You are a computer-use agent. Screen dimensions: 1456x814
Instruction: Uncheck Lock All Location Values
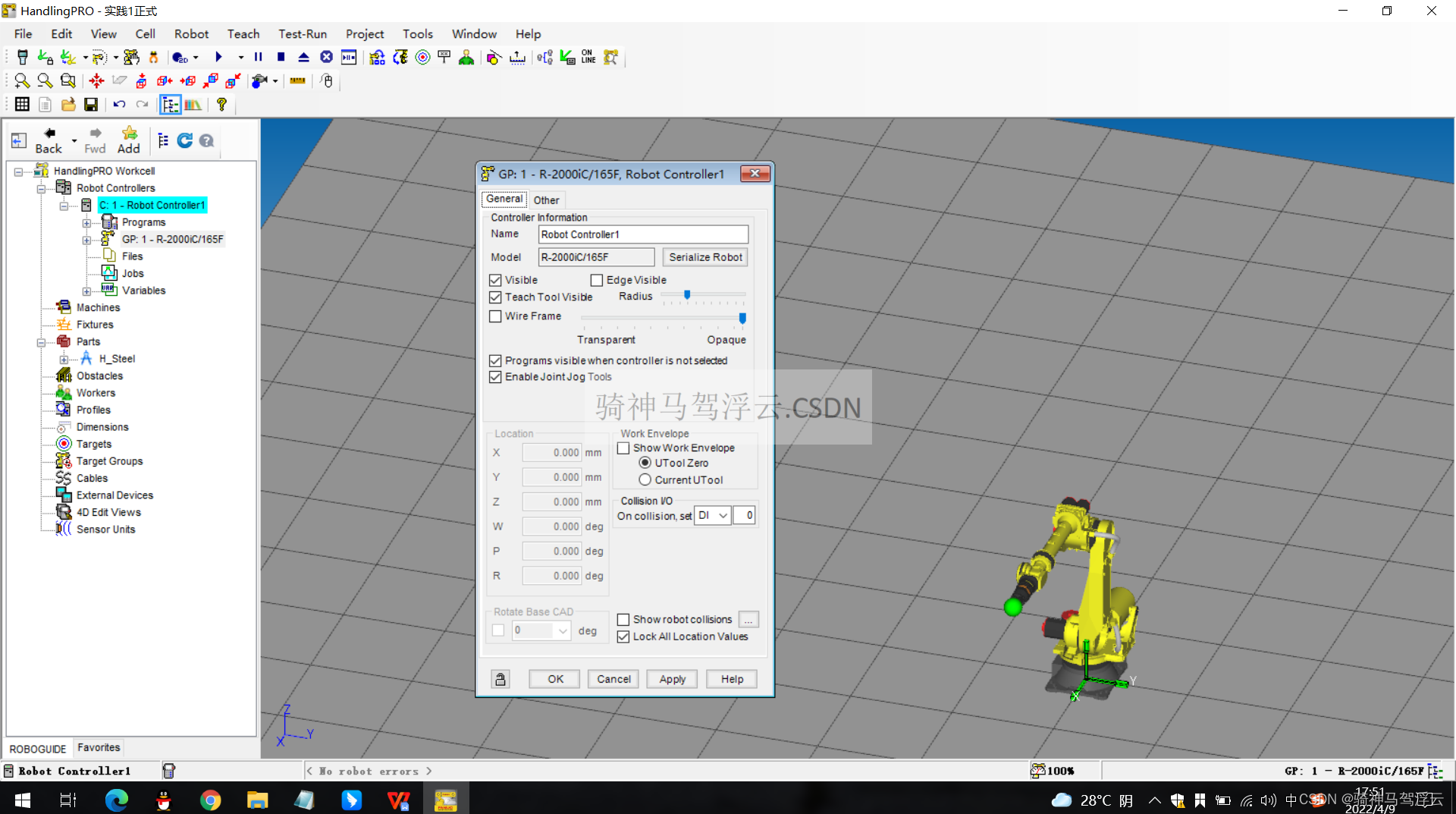623,637
